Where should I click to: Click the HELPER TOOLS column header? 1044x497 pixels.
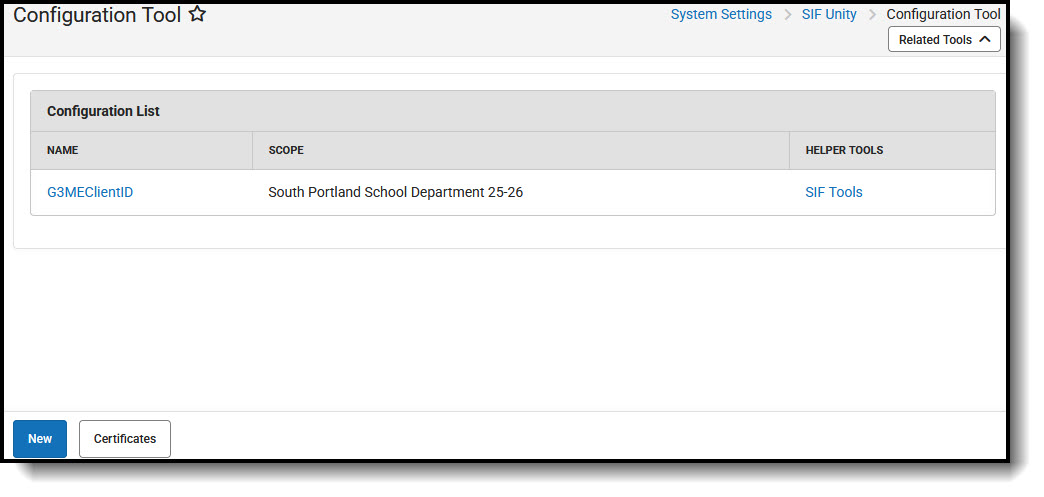coord(843,150)
